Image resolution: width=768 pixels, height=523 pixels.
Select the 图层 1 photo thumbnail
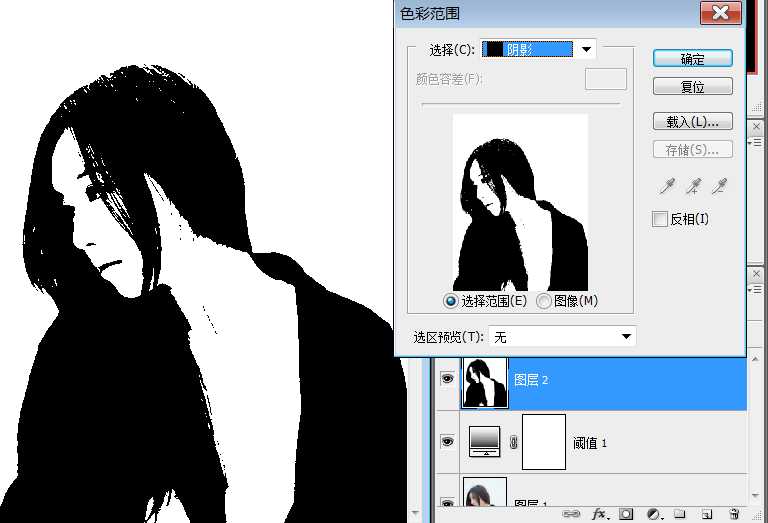coord(485,492)
